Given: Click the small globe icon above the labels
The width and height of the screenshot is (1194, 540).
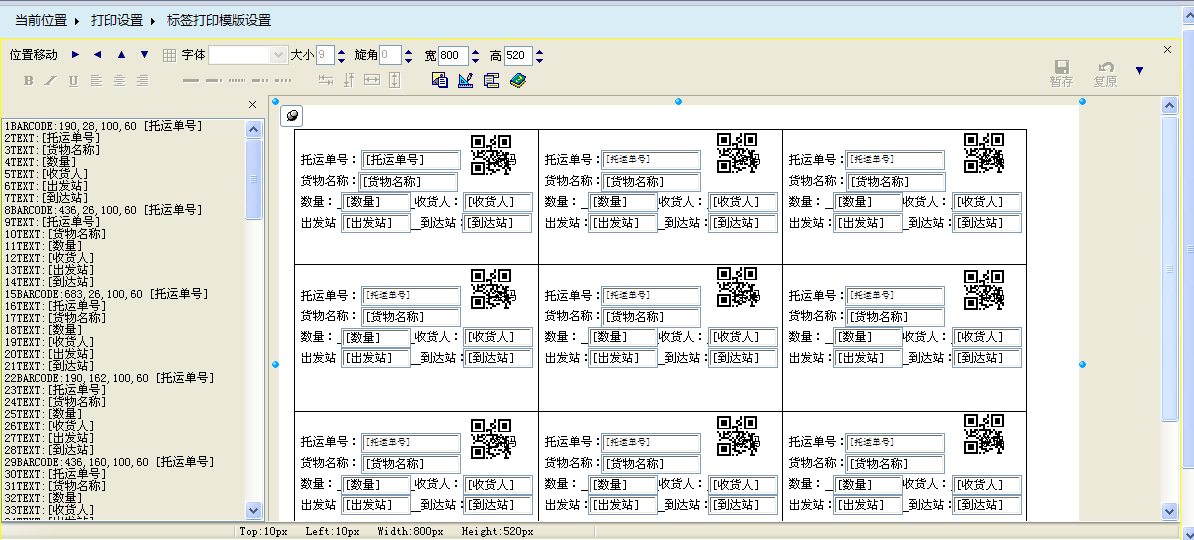Looking at the screenshot, I should 292,116.
